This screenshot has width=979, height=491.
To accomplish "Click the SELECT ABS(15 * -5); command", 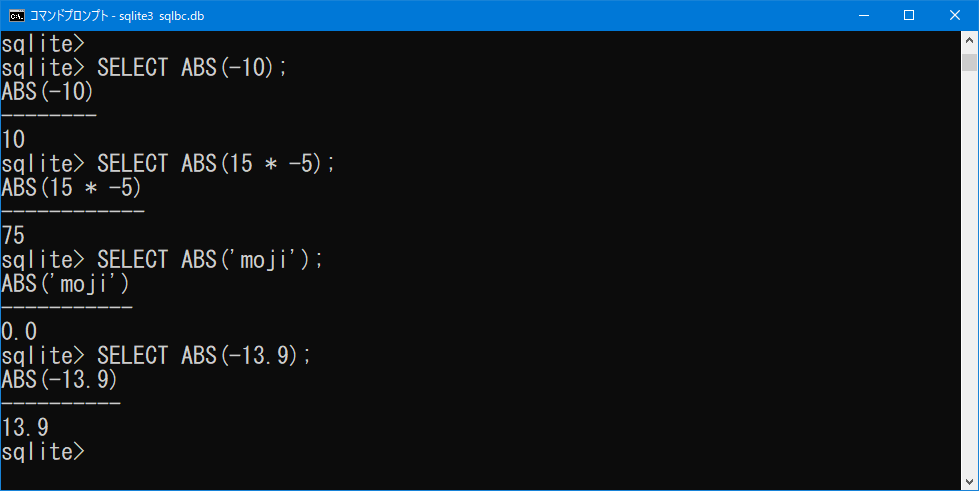I will [215, 164].
